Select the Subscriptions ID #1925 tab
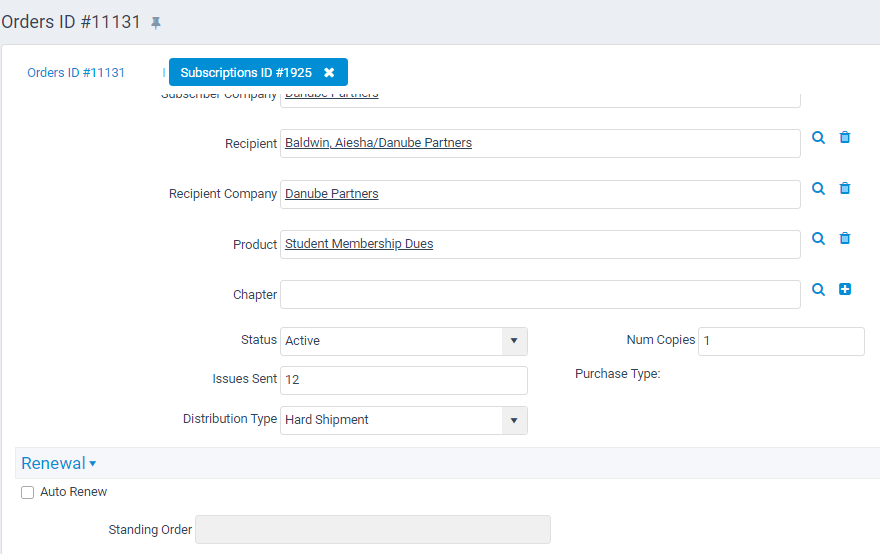880x554 pixels. 246,73
